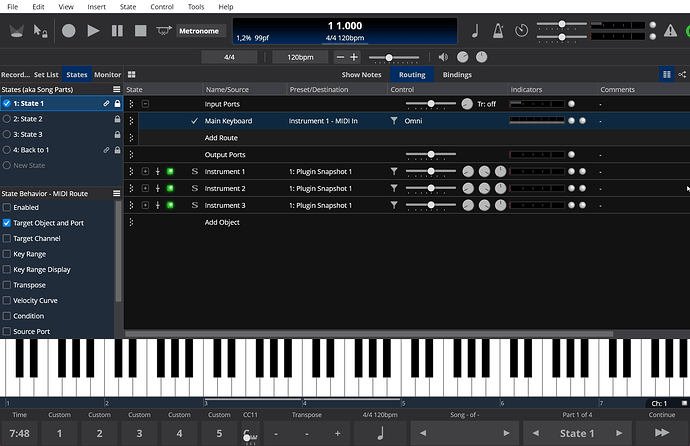Screen dimensions: 690x446
Task: Enable the Transpose state behavior checkbox
Action: pos(7,285)
